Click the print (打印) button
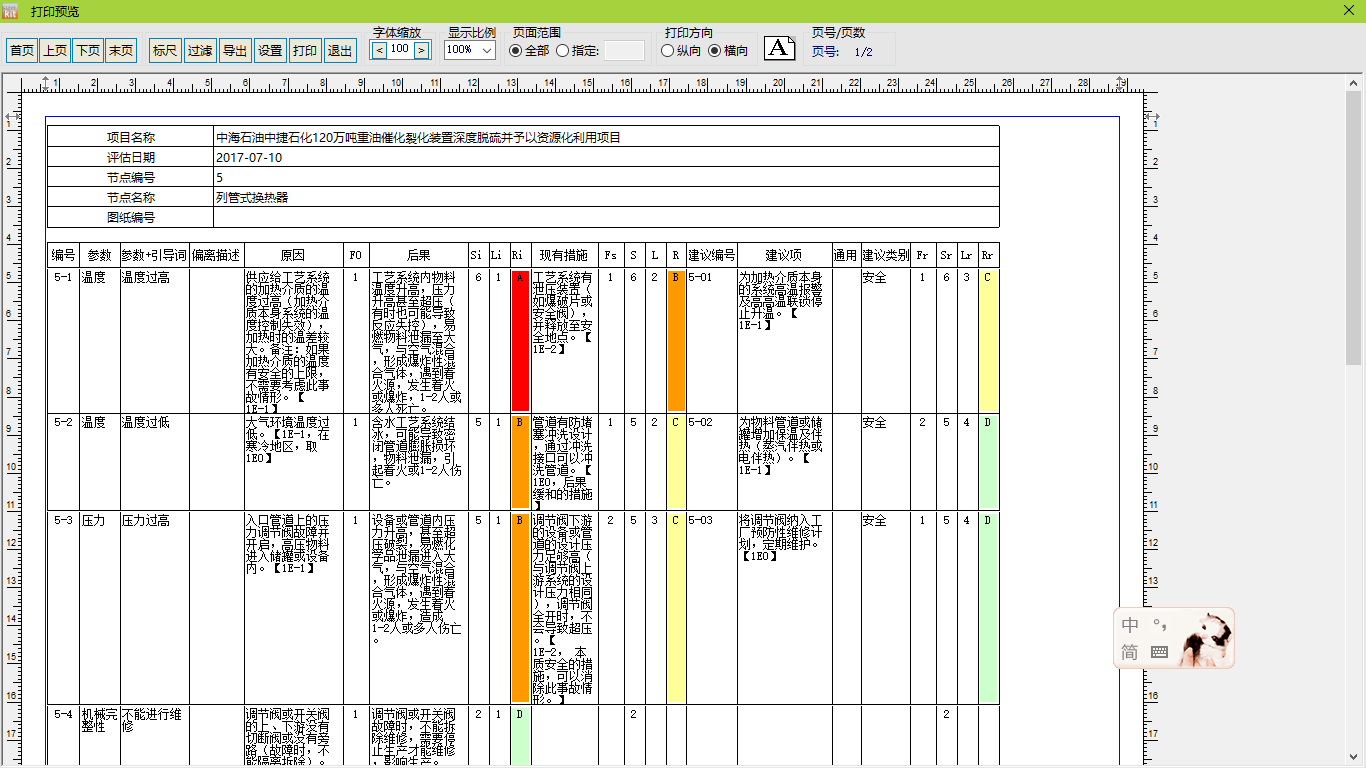 tap(305, 50)
